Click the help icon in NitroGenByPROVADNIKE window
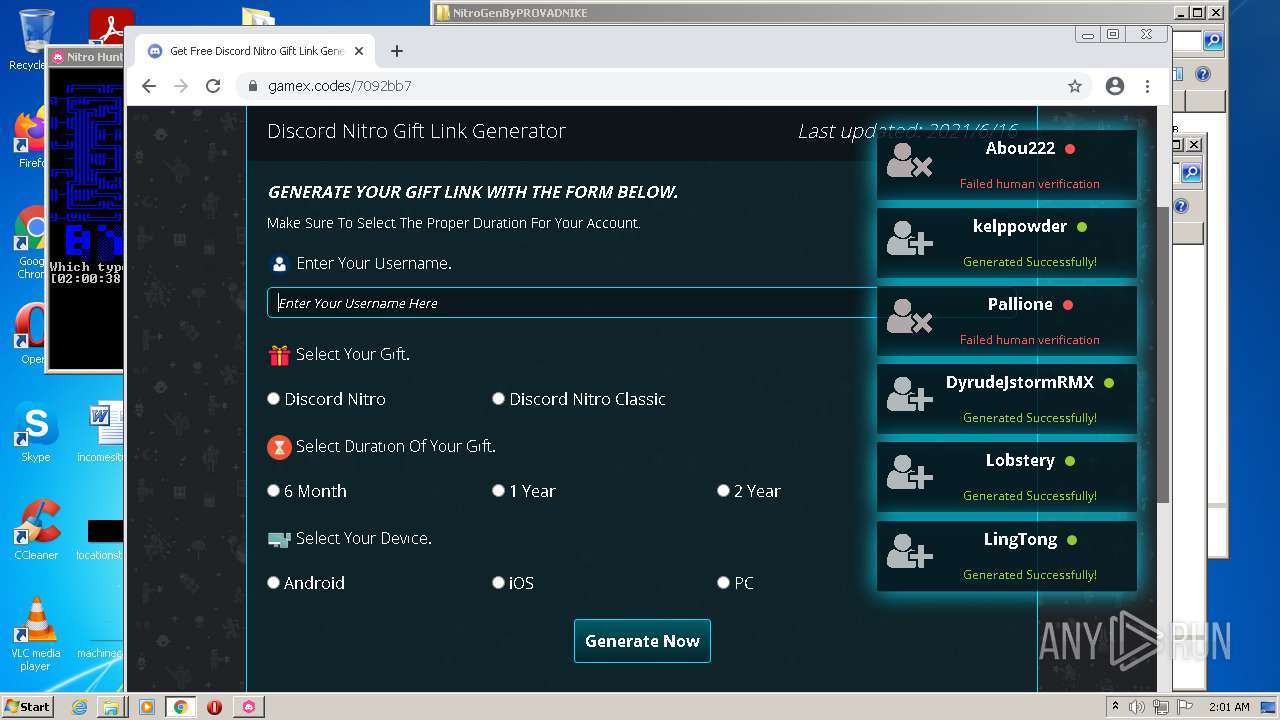This screenshot has height=720, width=1280. click(x=1203, y=74)
